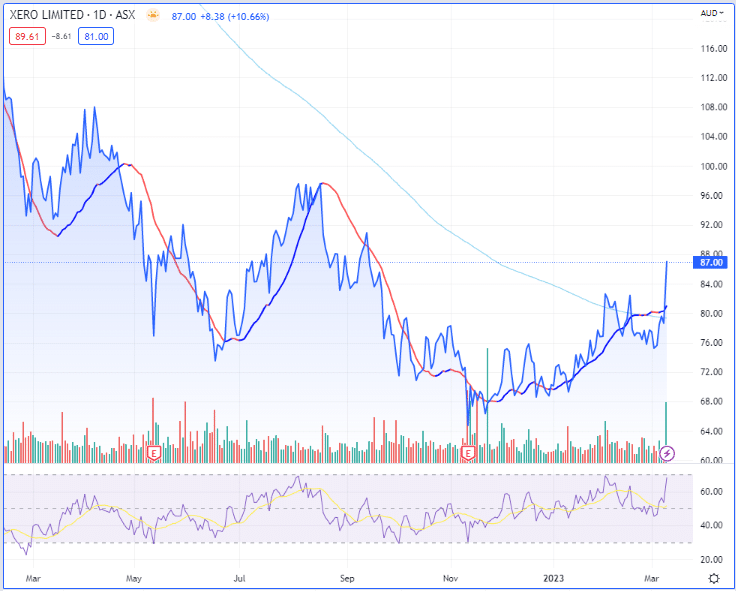The image size is (736, 591).
Task: Click the blue 81.00 price box
Action: (x=97, y=36)
